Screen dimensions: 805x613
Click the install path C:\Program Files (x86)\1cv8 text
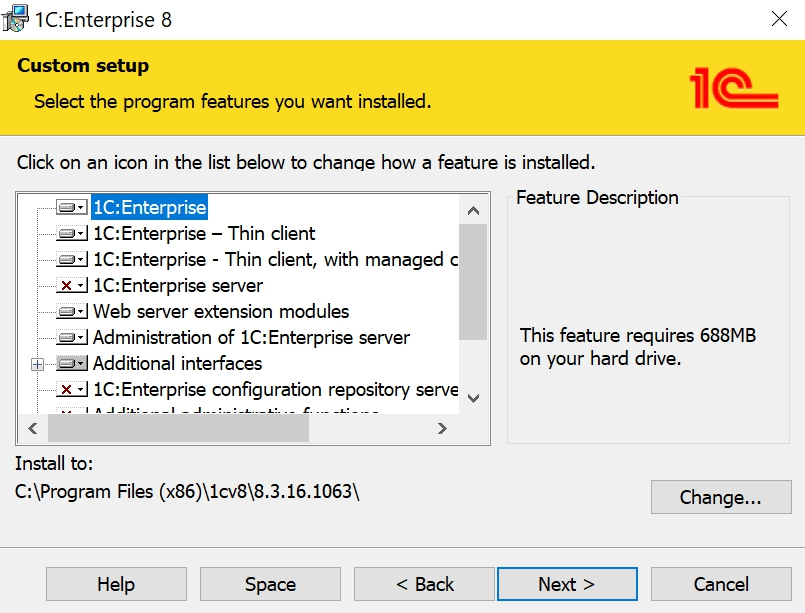(x=187, y=492)
